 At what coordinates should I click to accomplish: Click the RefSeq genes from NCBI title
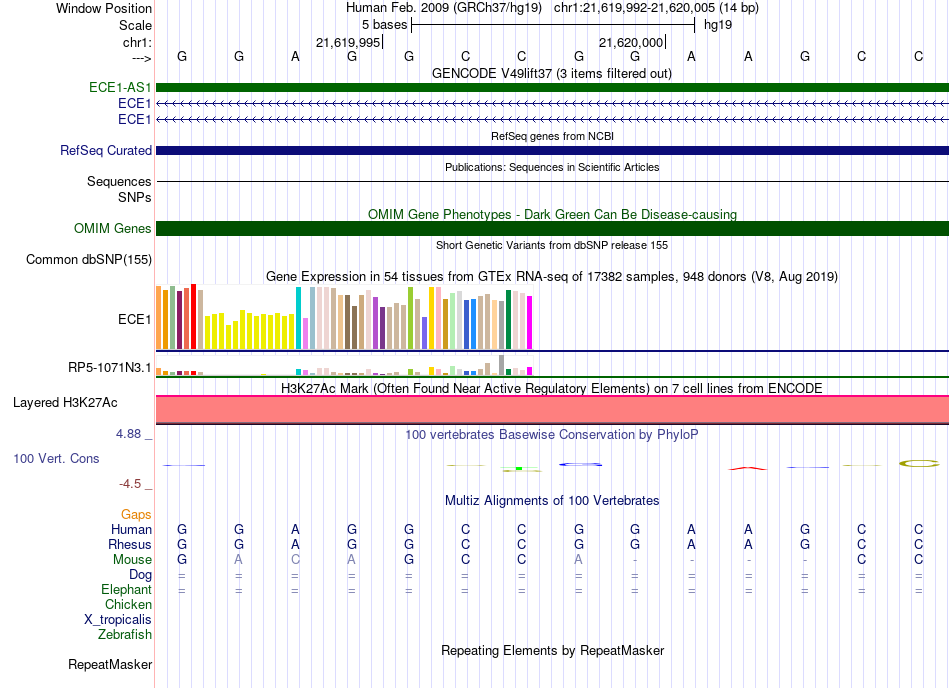pyautogui.click(x=552, y=136)
